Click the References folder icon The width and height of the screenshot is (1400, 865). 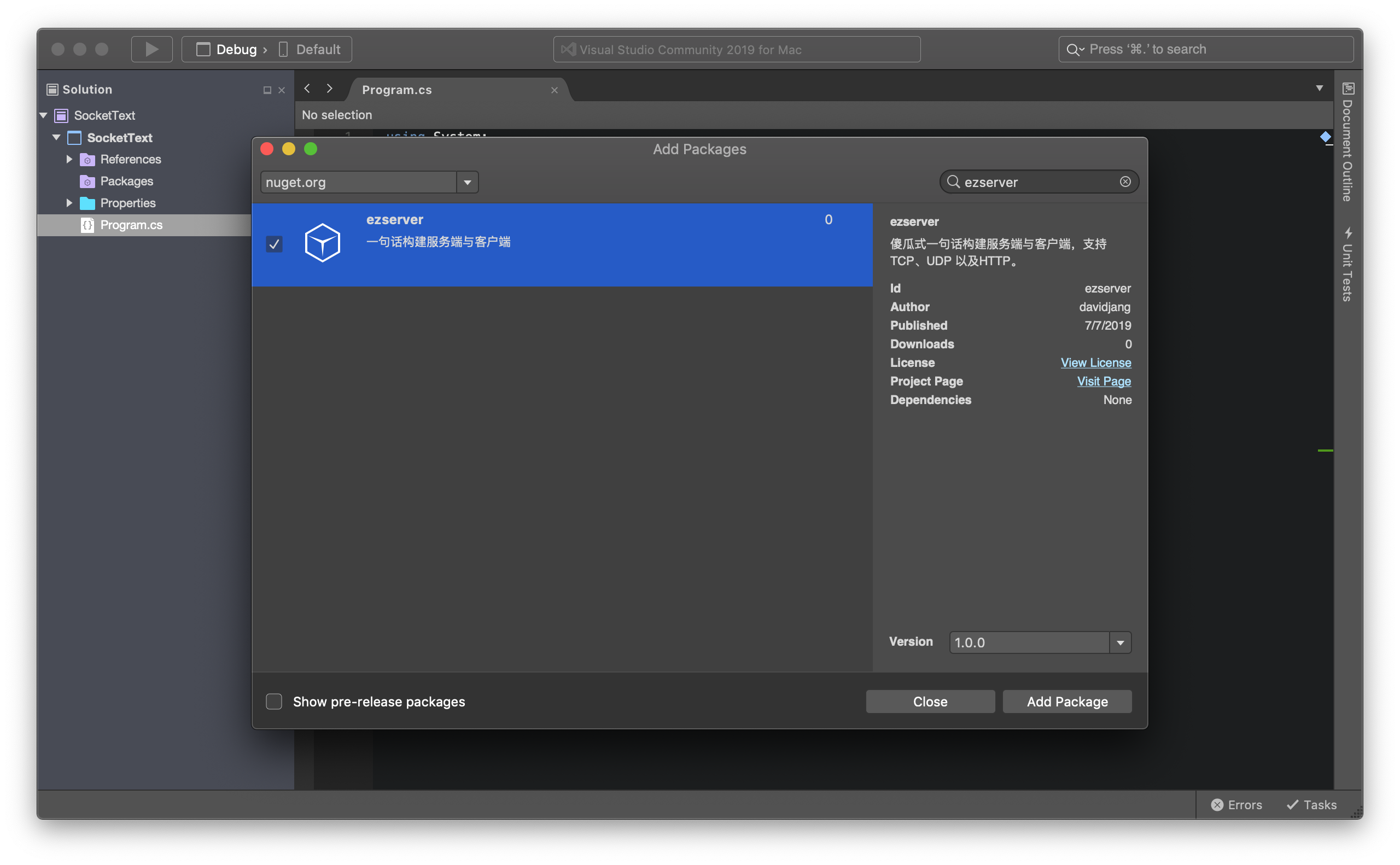click(87, 160)
